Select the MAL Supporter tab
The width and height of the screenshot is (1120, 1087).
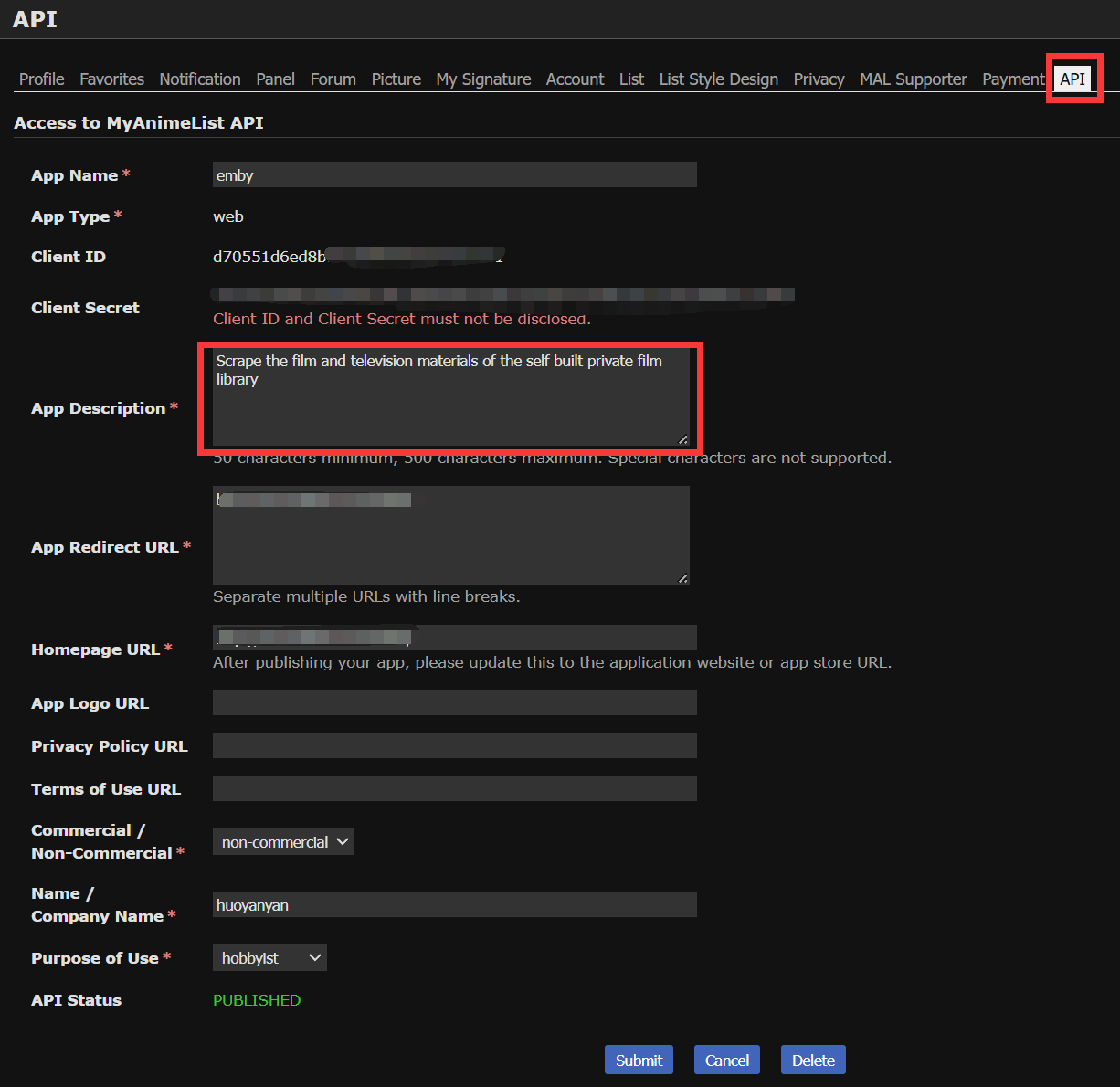[913, 79]
